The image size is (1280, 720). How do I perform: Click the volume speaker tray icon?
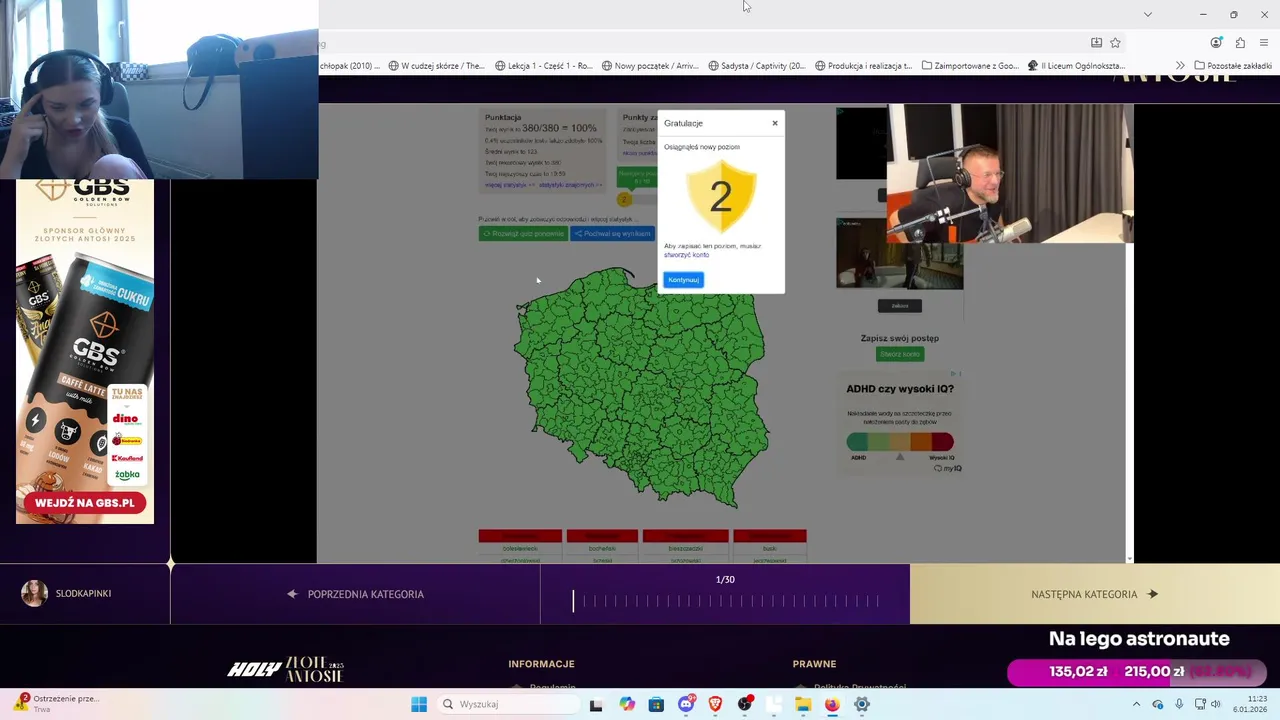tap(1216, 704)
